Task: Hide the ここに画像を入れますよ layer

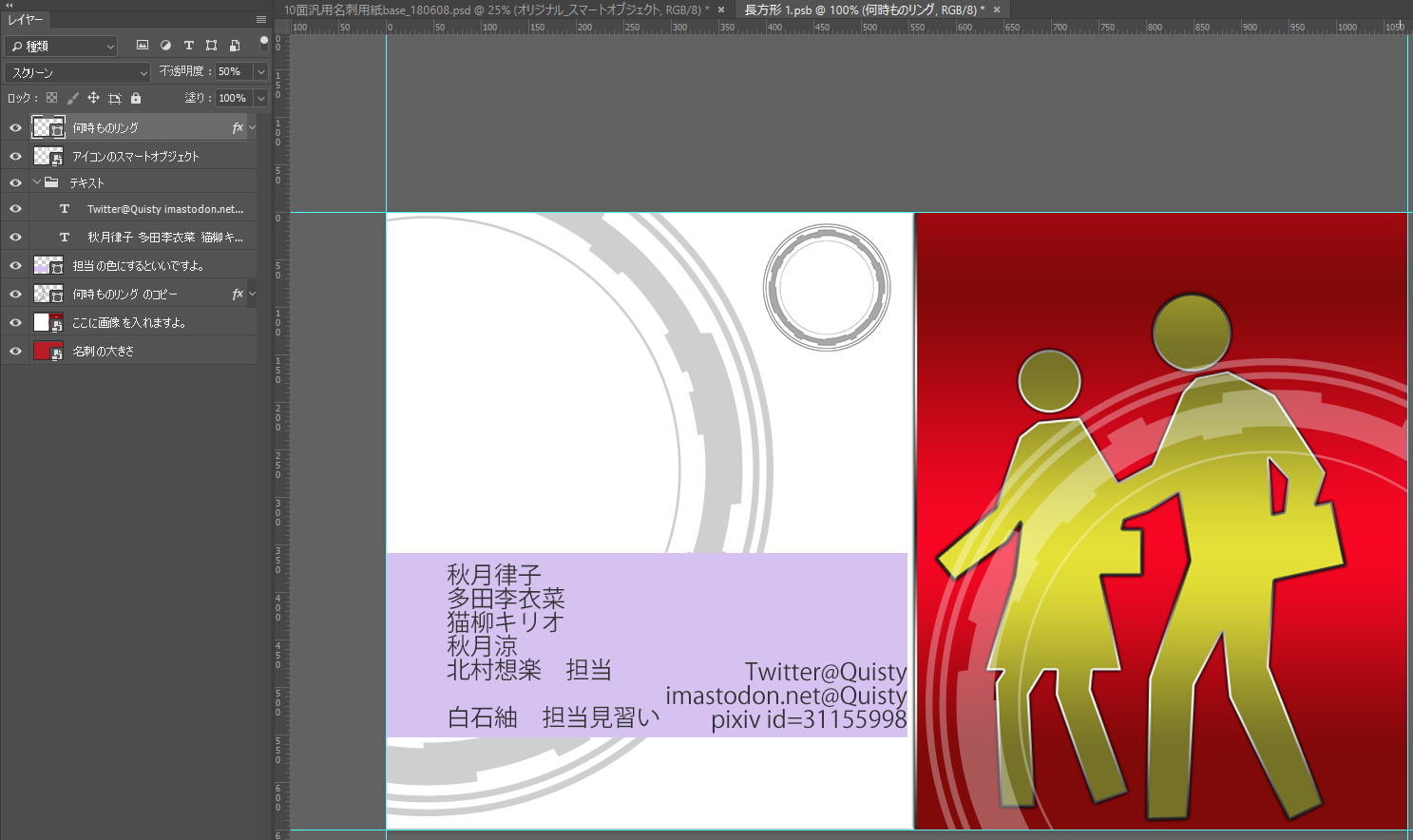Action: [15, 323]
